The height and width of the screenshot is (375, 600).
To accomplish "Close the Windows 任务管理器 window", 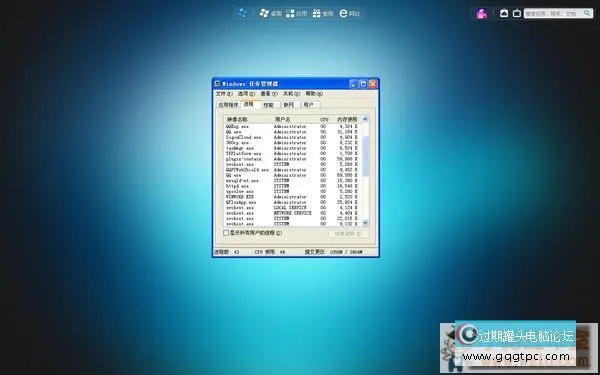I will click(373, 84).
